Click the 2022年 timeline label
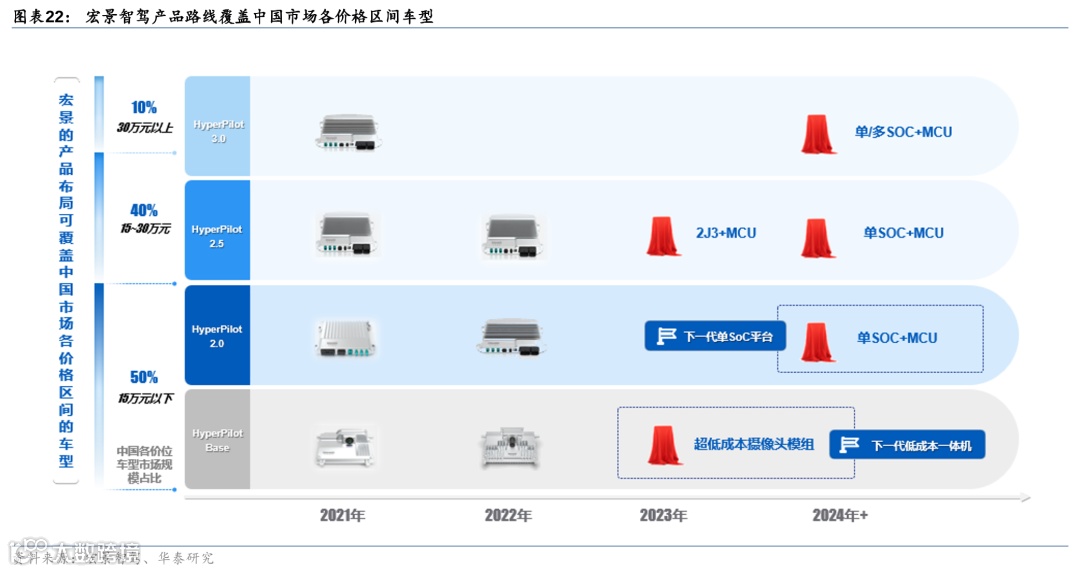1080x572 pixels. 508,515
